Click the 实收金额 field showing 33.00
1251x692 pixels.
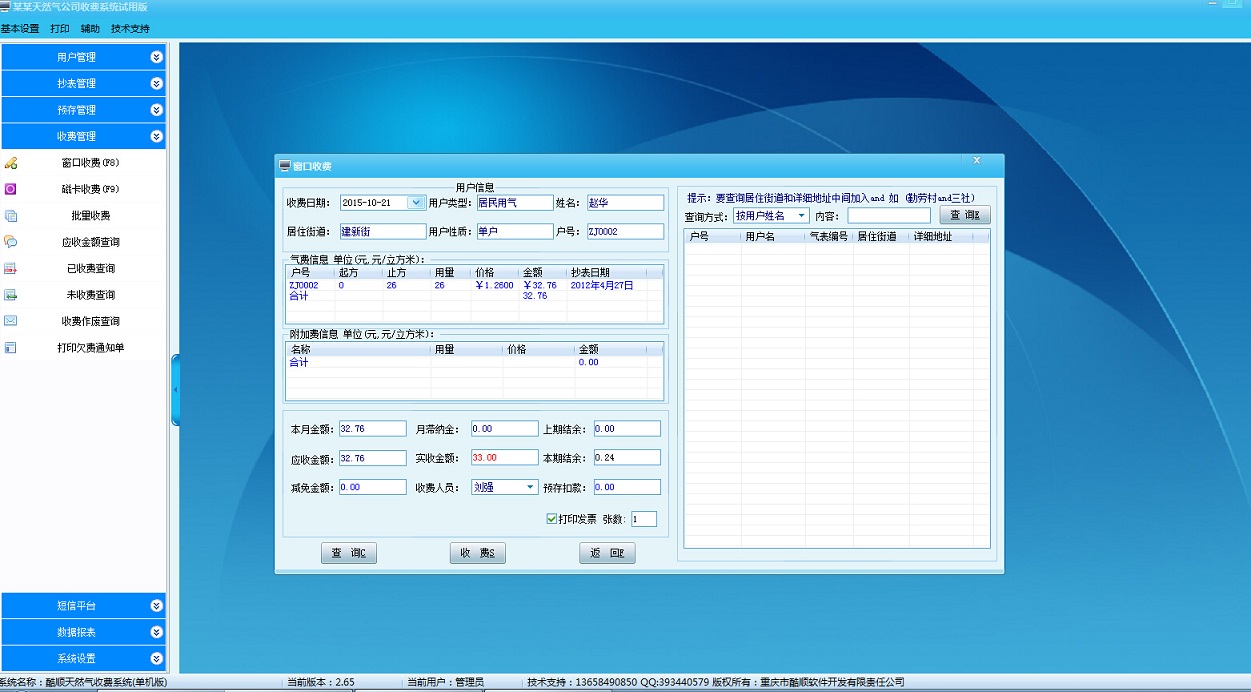pyautogui.click(x=504, y=458)
